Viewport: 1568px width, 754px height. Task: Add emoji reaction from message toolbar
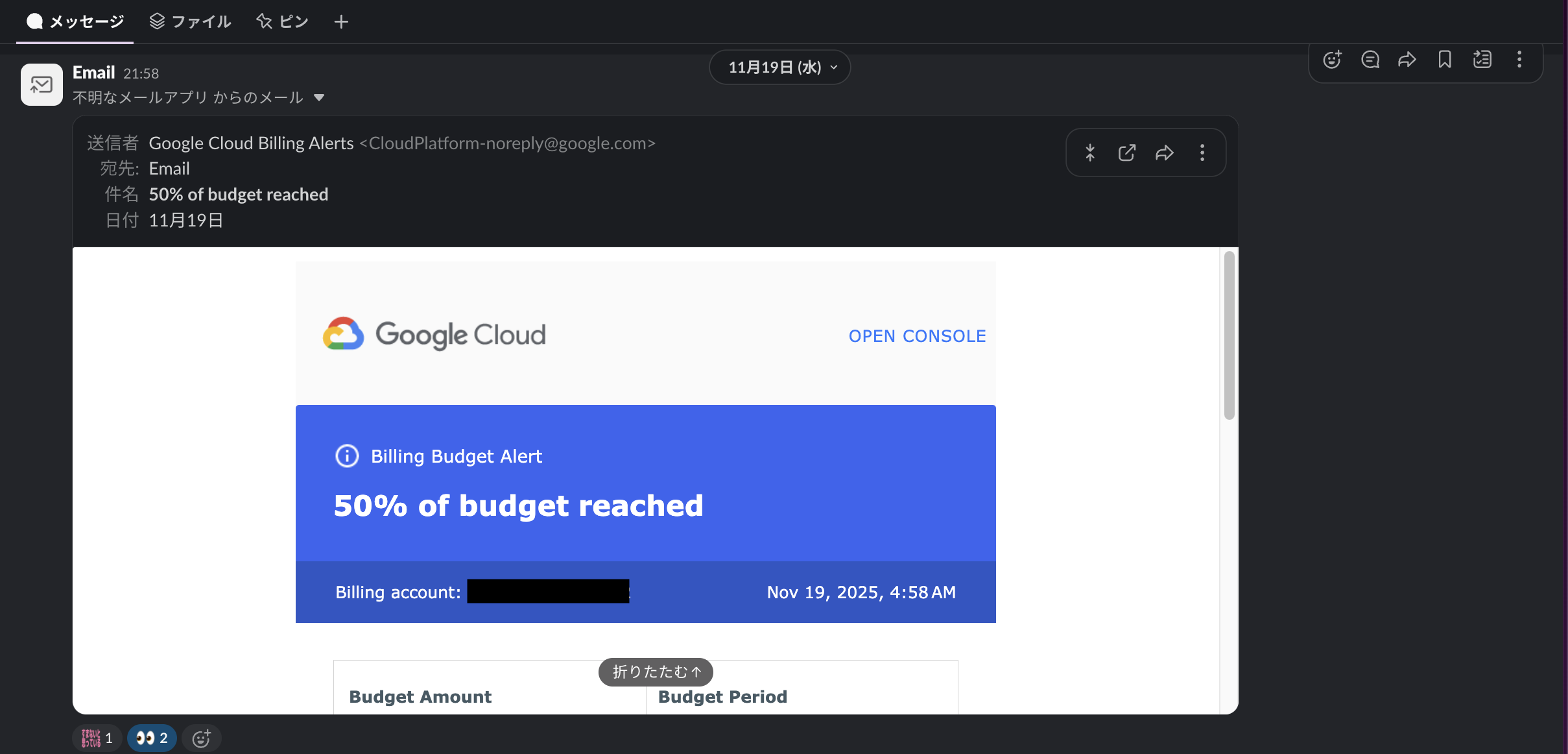point(1332,60)
